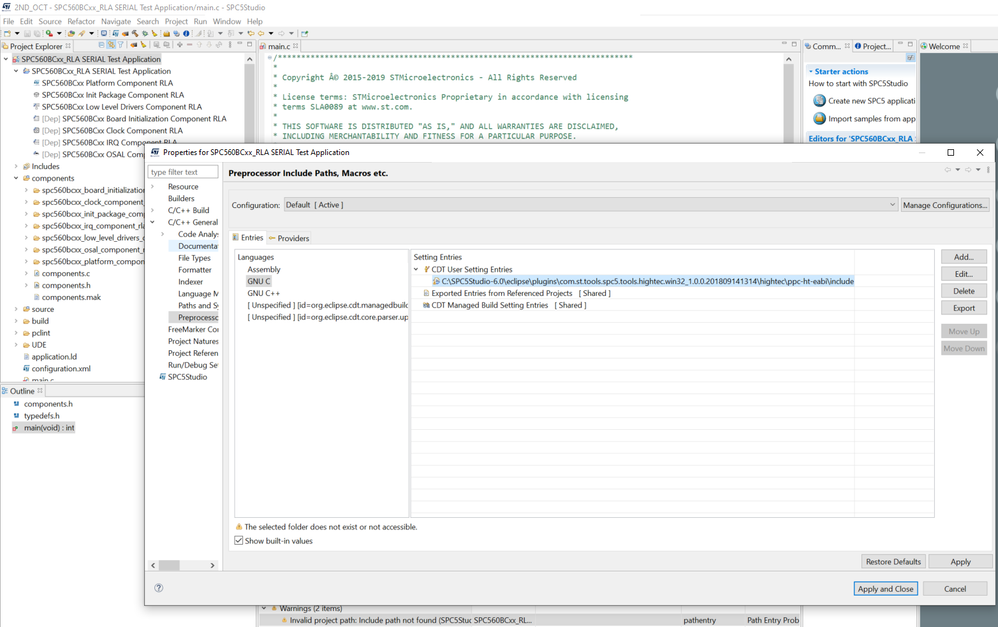This screenshot has height=627, width=998.
Task: Select Indexer in properties tree
Action: (190, 281)
